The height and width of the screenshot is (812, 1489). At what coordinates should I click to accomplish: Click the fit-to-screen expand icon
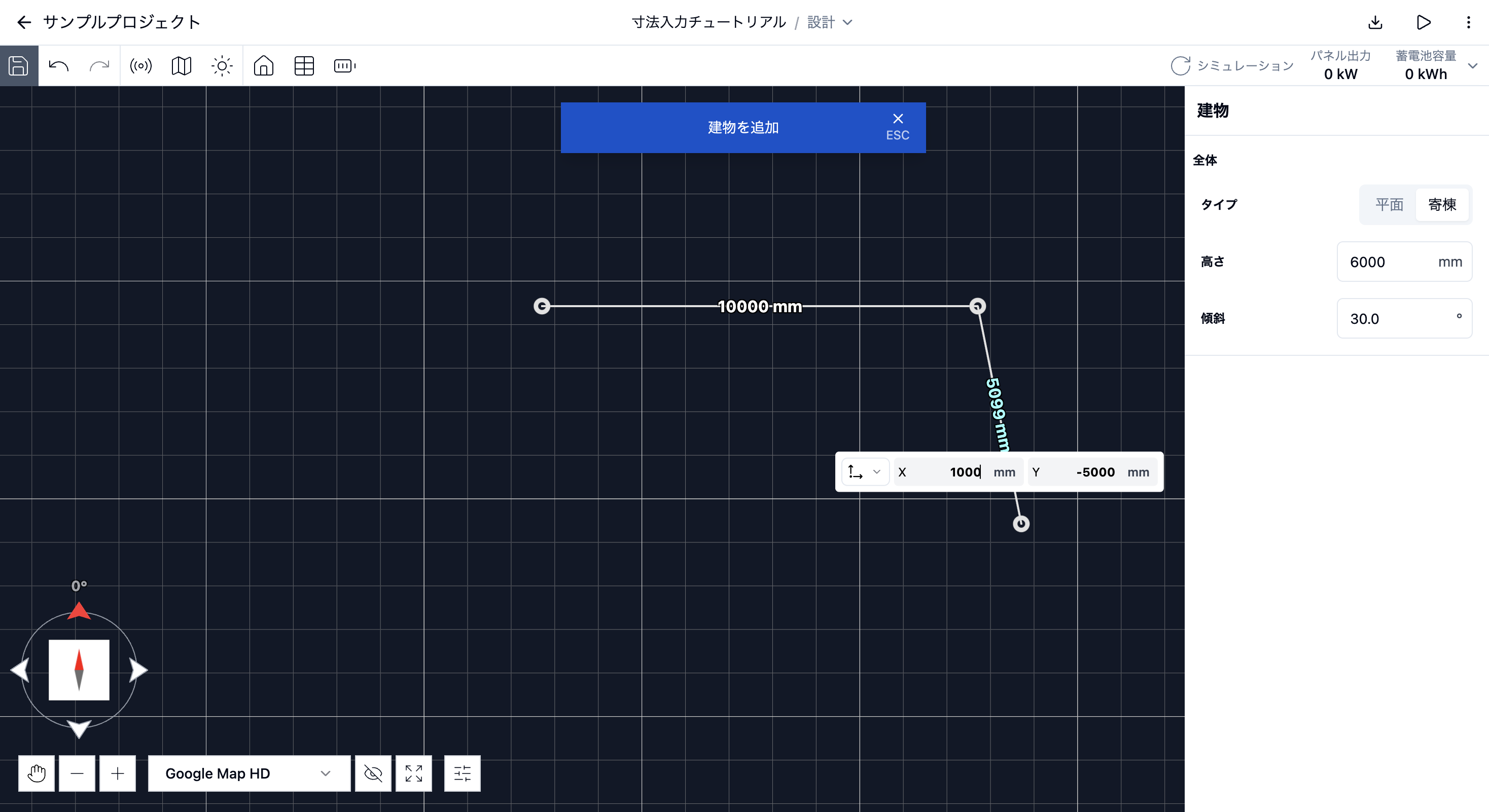(x=414, y=773)
